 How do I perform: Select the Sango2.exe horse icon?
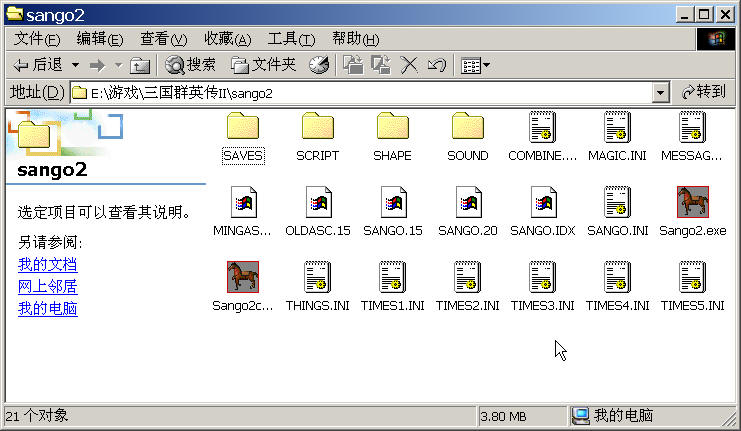click(x=692, y=202)
